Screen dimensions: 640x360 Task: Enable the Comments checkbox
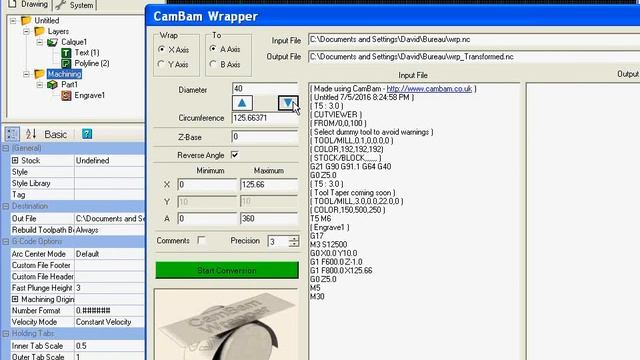pyautogui.click(x=201, y=240)
